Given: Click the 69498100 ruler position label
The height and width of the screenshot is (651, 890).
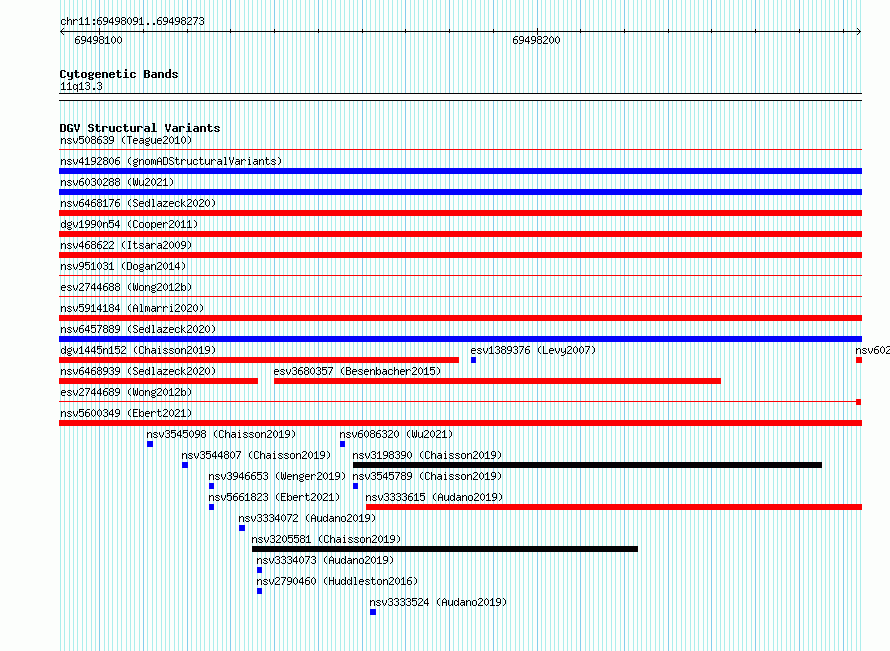Looking at the screenshot, I should [98, 40].
